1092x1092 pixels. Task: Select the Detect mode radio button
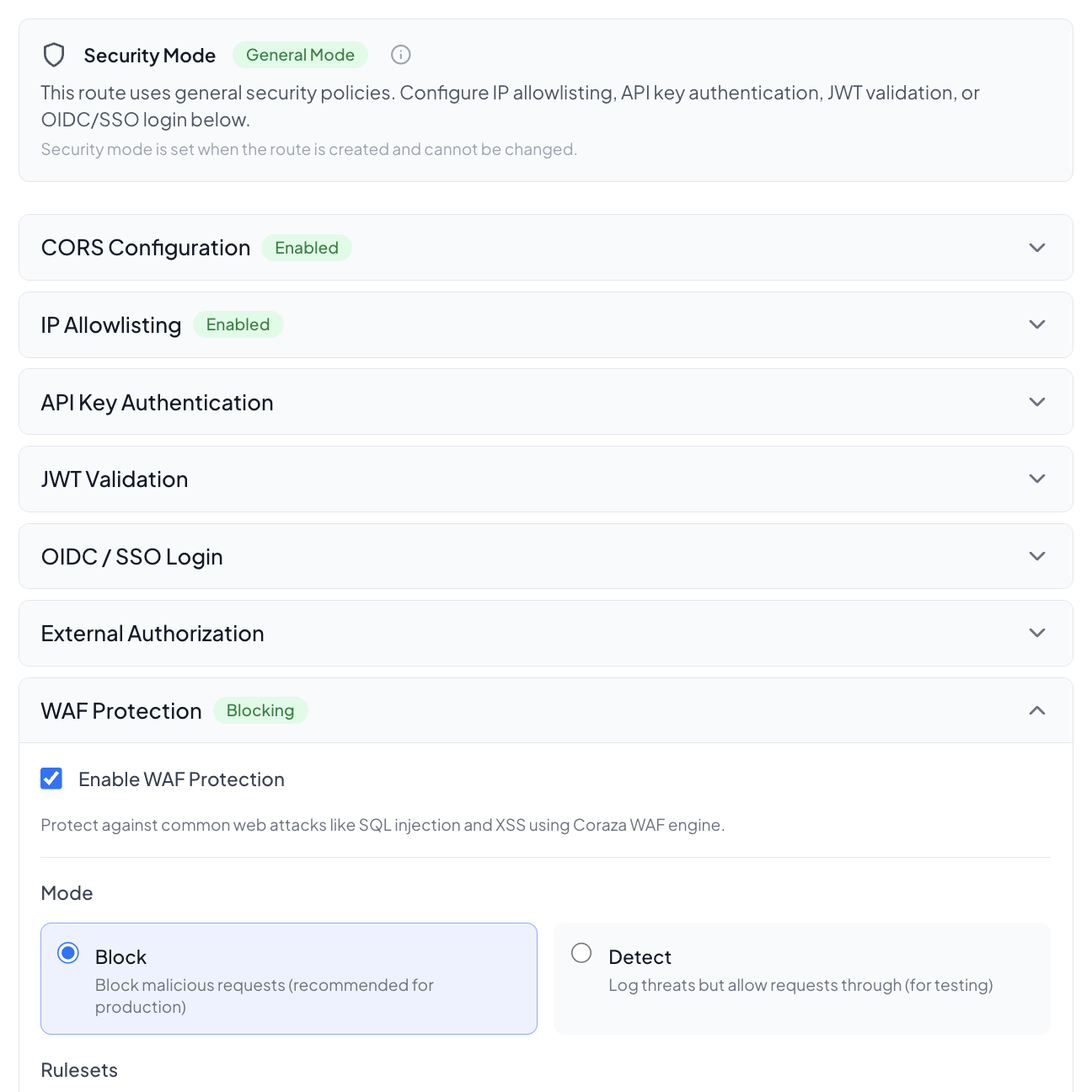click(x=581, y=953)
